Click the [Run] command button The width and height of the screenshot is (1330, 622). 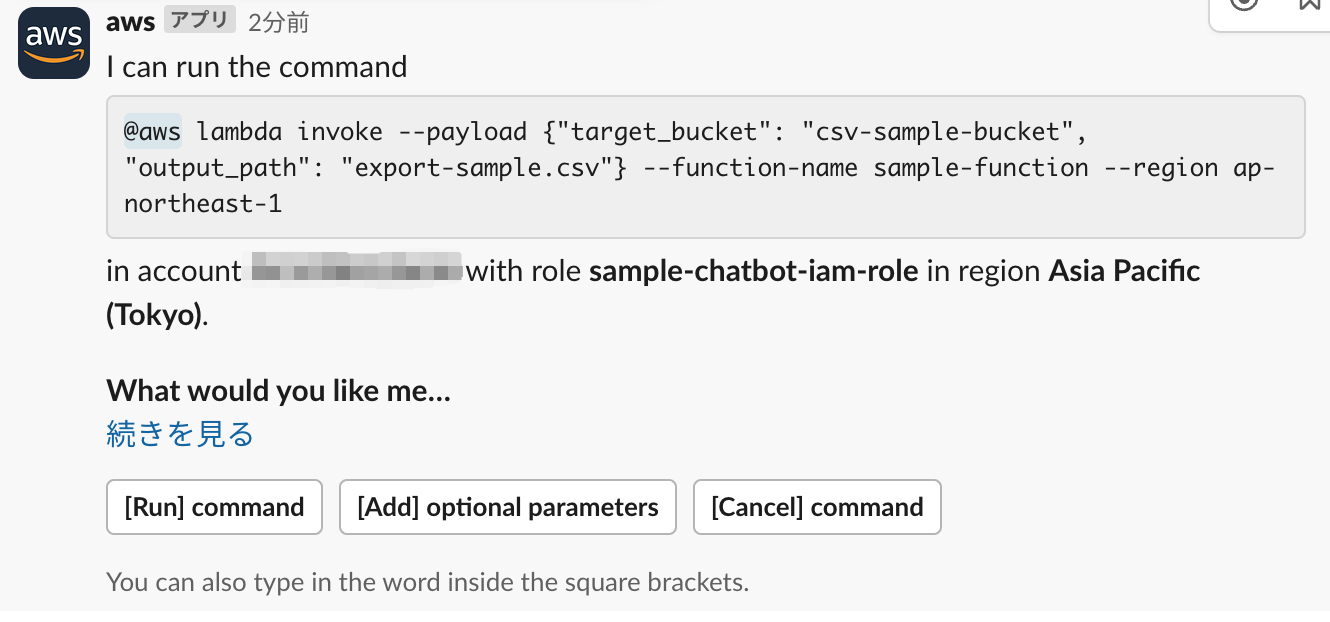point(214,507)
